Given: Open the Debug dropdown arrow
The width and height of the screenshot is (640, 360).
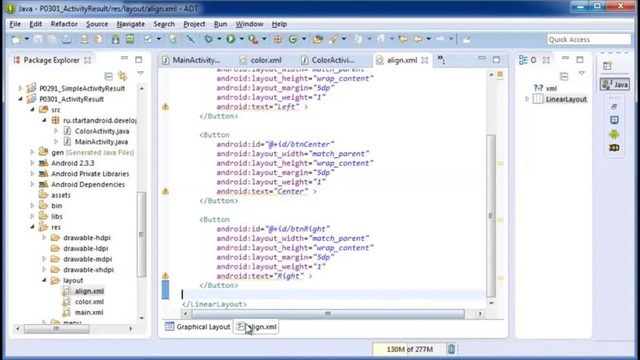Looking at the screenshot, I should tap(219, 39).
